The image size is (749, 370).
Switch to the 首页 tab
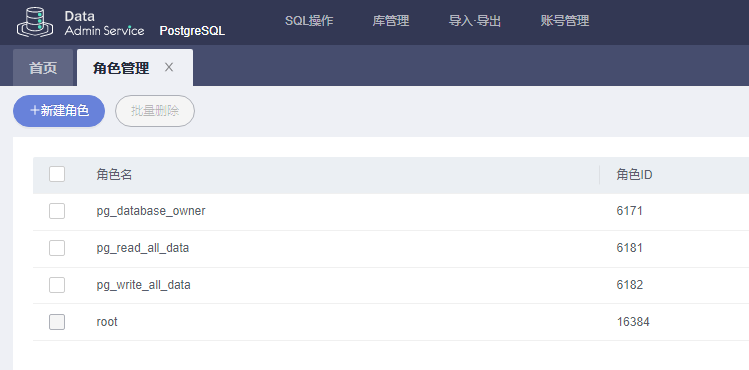(x=43, y=68)
